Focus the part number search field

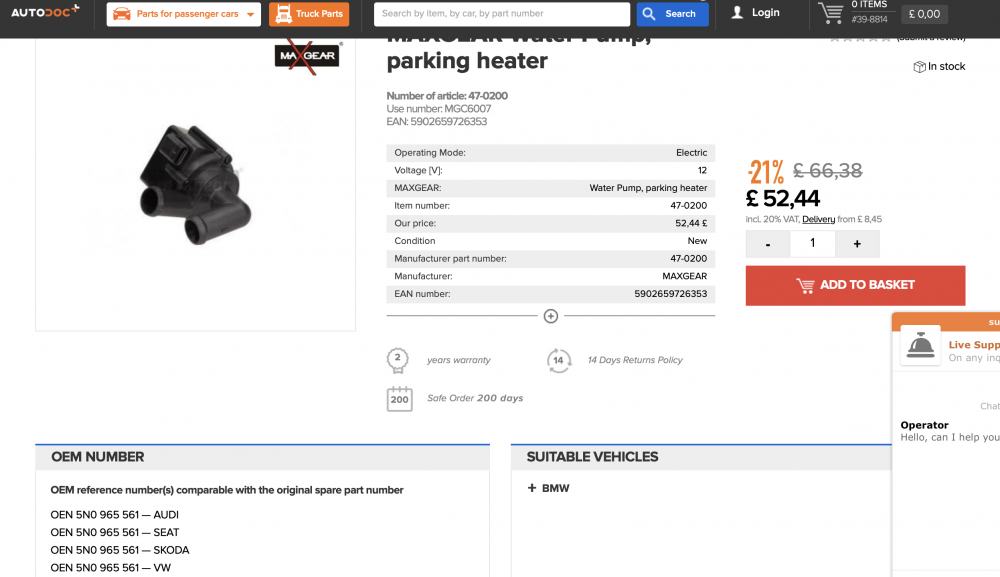click(501, 14)
